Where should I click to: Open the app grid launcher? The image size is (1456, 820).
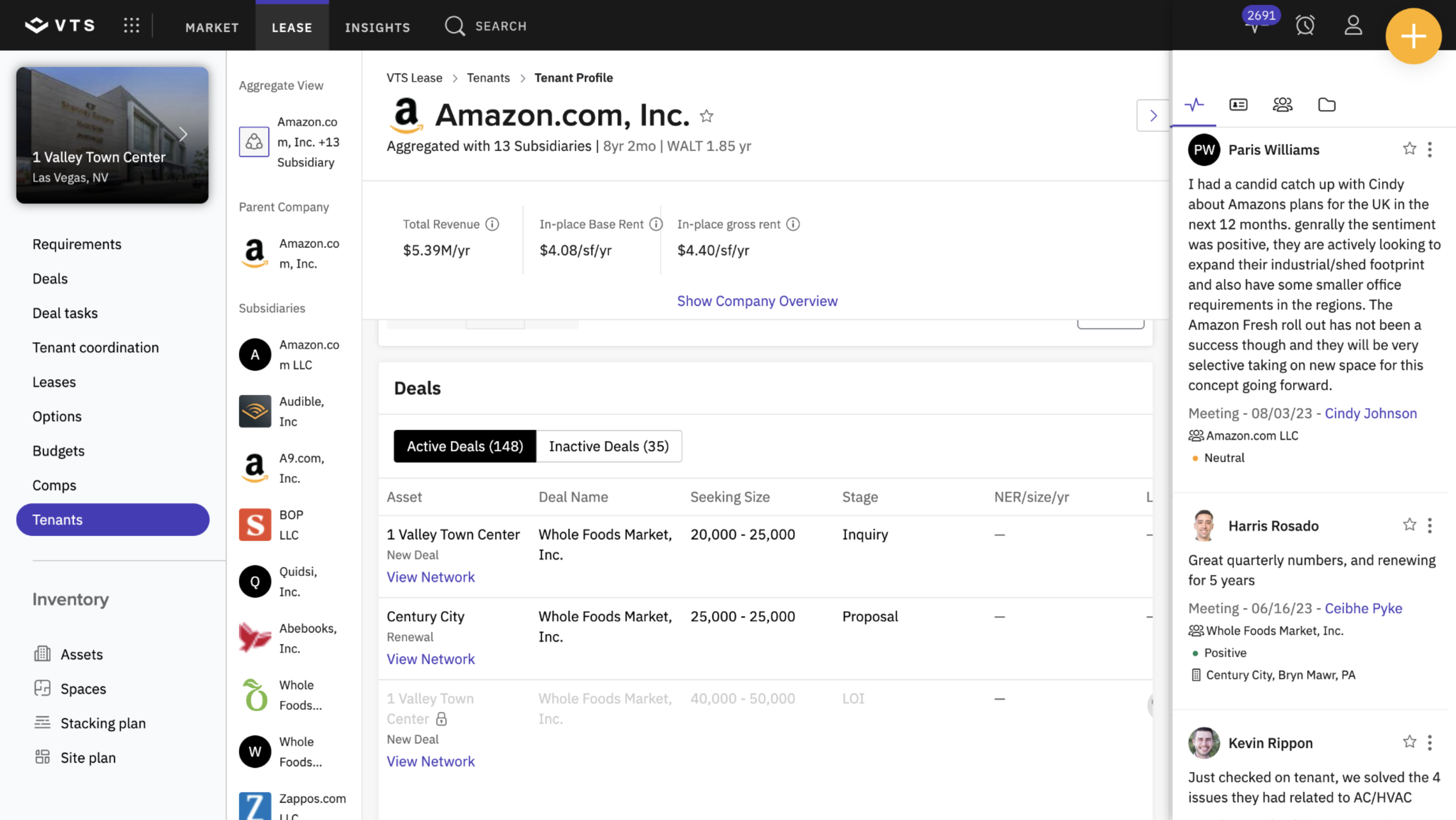(132, 25)
